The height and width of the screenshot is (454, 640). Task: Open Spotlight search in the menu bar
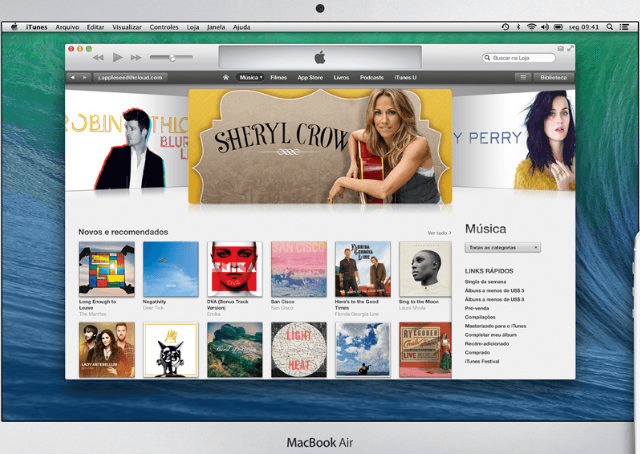608,26
